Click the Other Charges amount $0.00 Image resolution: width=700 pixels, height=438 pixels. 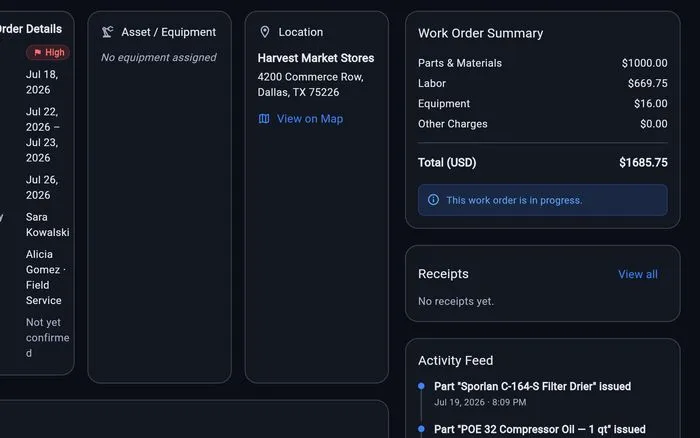click(654, 124)
